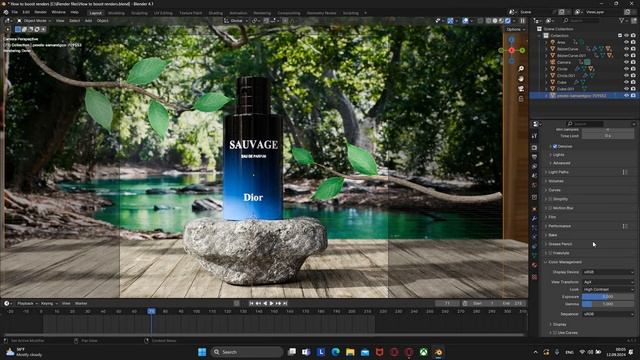Open the Look dropdown High Contrast

point(608,289)
